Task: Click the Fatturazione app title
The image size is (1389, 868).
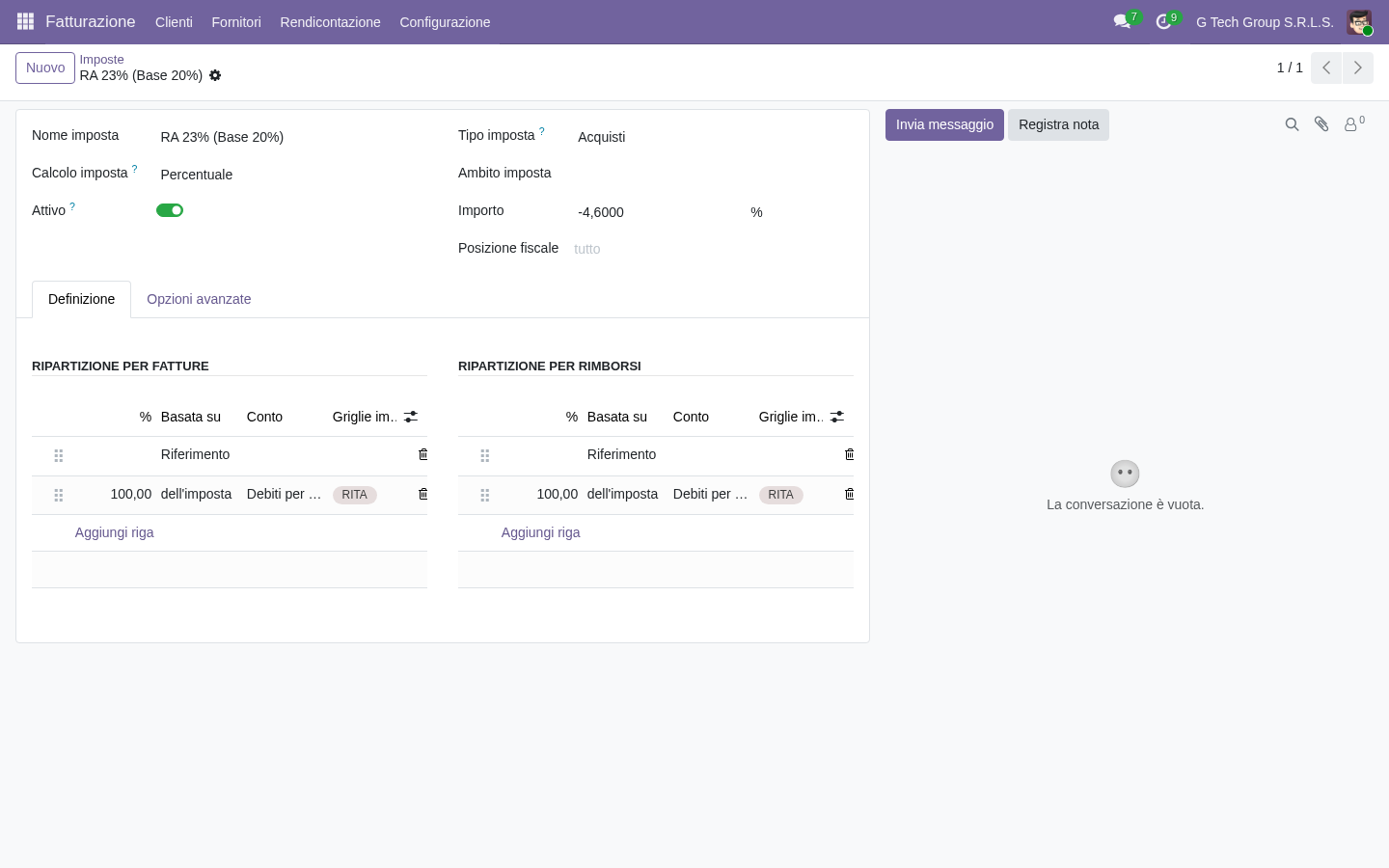Action: pyautogui.click(x=91, y=21)
